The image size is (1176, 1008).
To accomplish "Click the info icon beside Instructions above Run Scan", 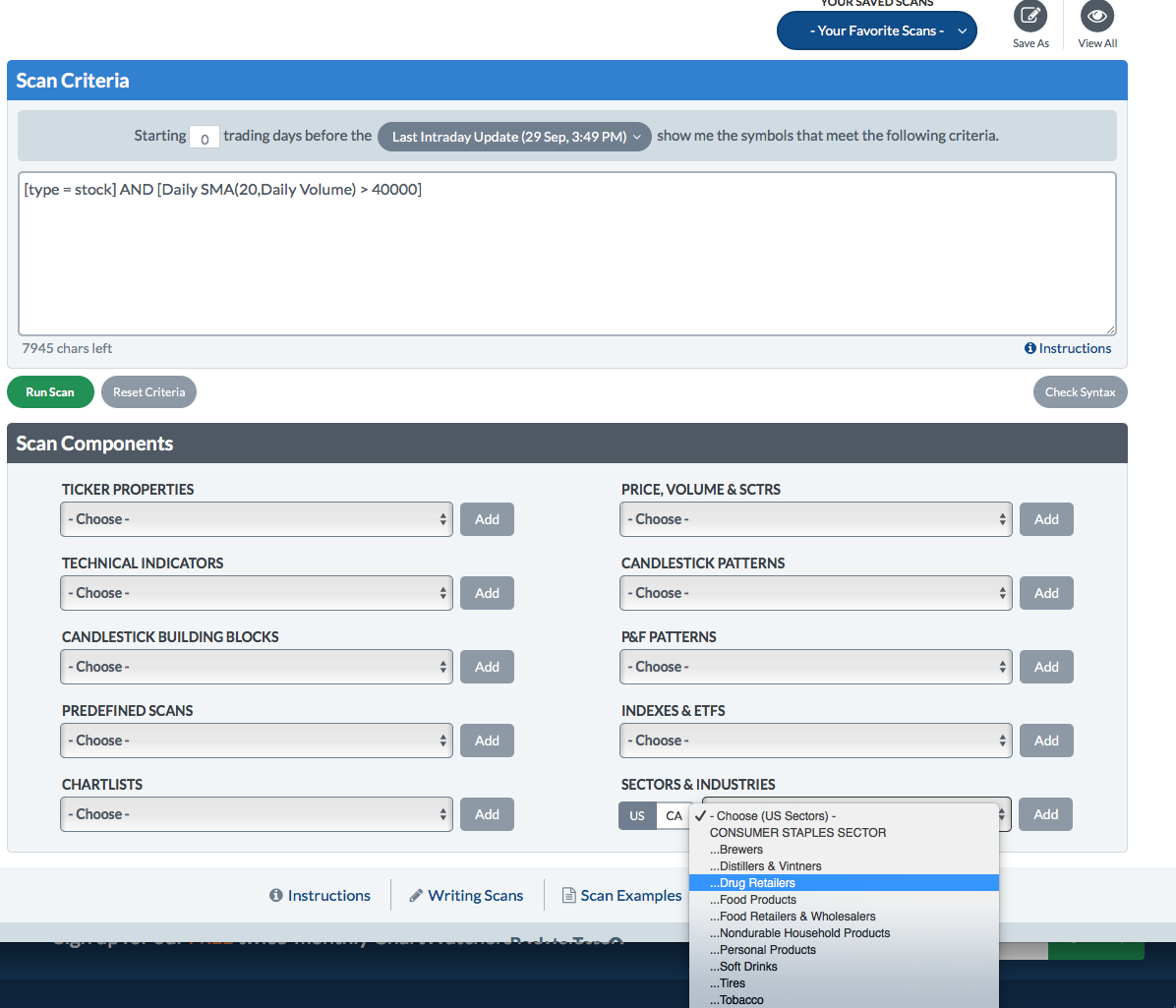I will pyautogui.click(x=1030, y=348).
